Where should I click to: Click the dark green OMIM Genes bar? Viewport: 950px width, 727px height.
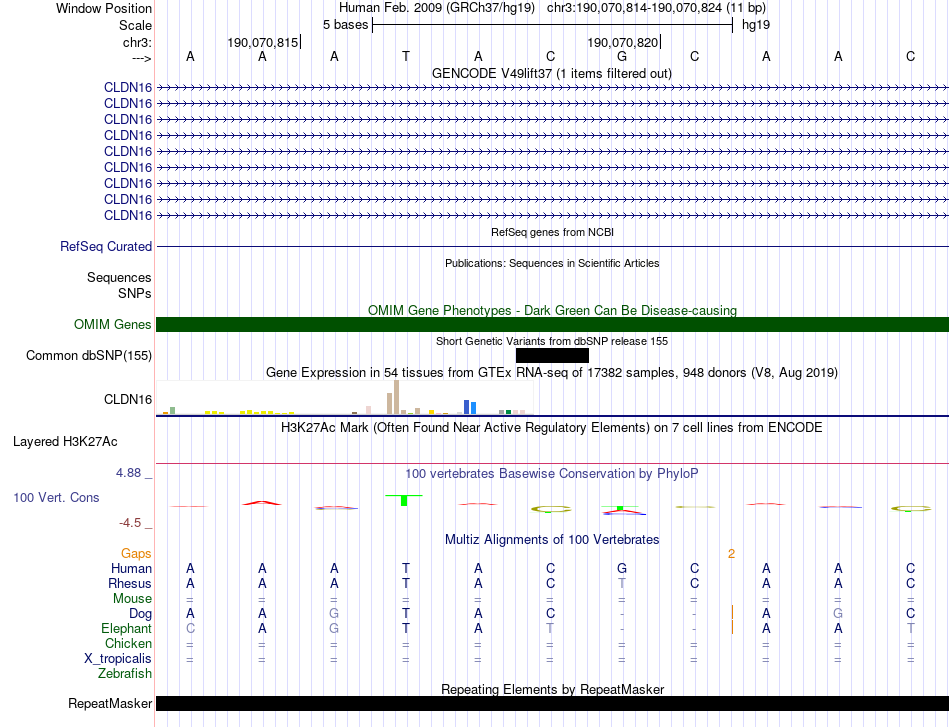click(x=552, y=324)
